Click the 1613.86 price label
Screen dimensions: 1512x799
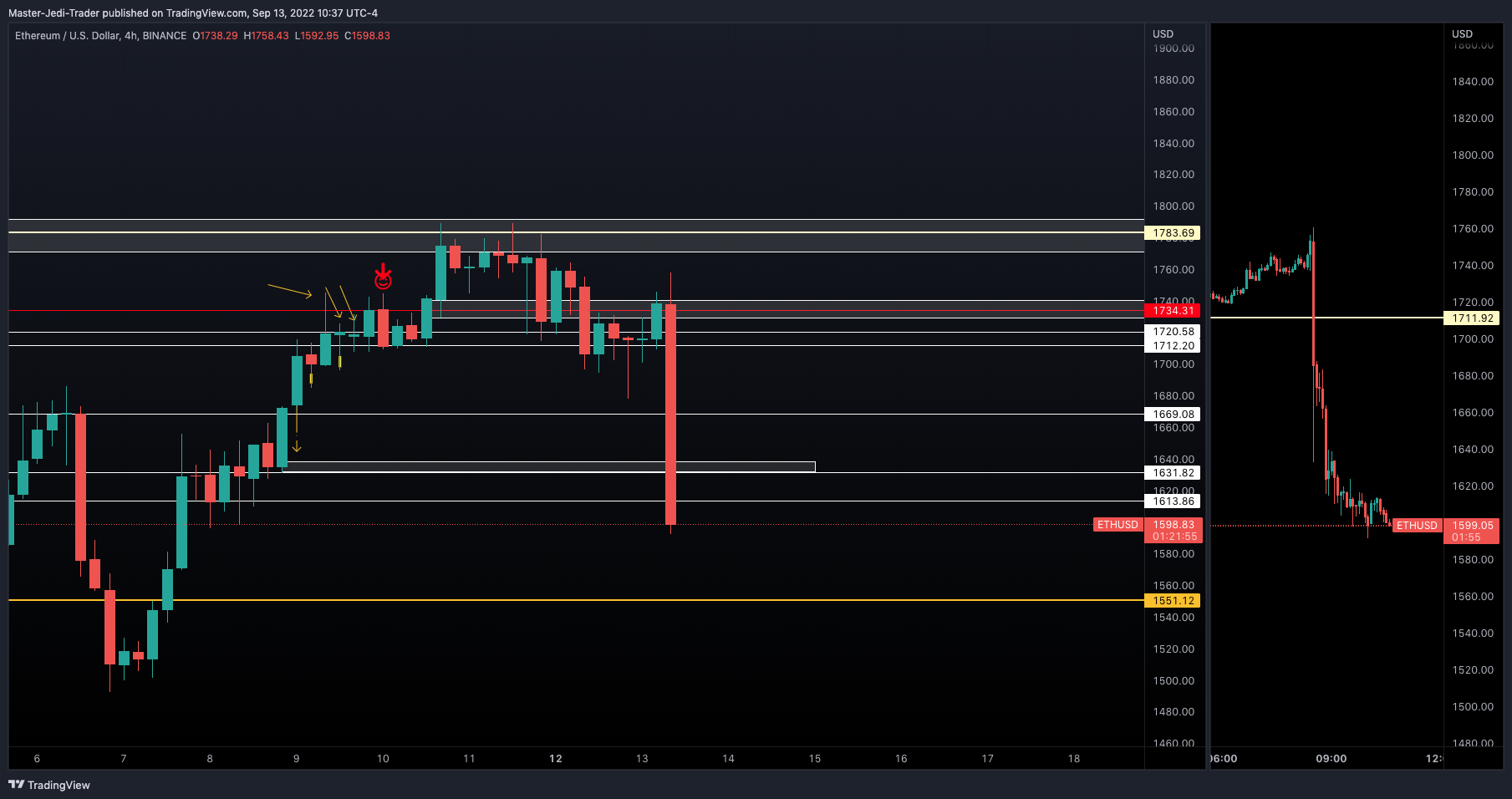click(x=1173, y=501)
